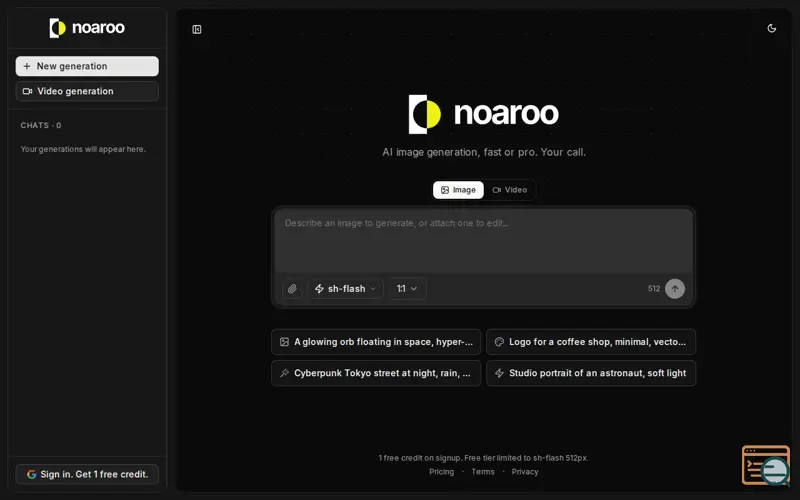Open the Terms link

(483, 472)
